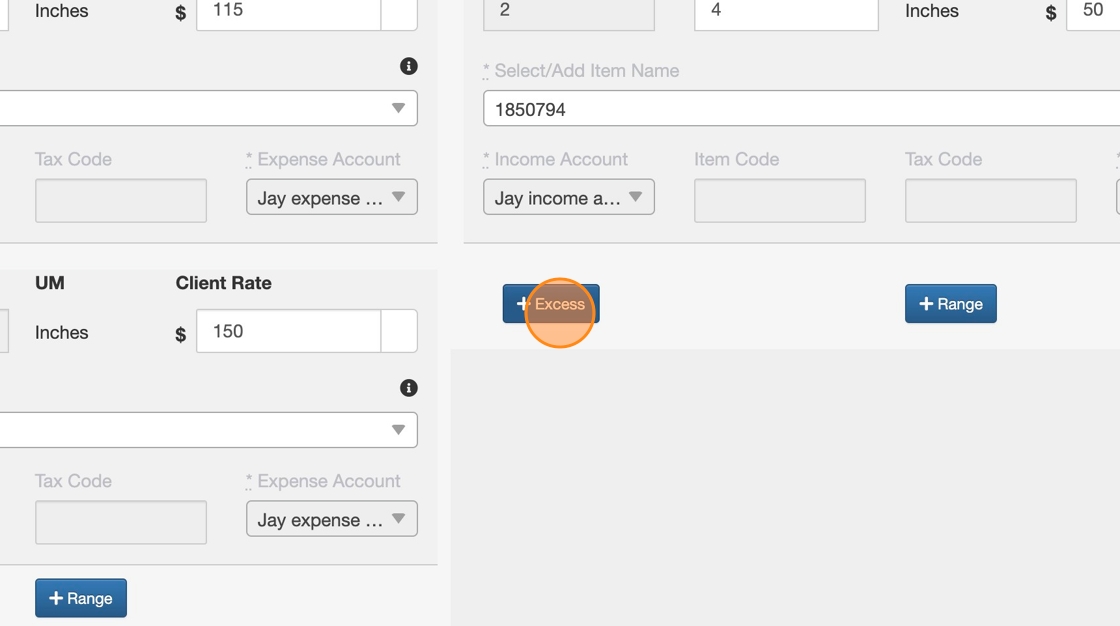The image size is (1120, 626).
Task: Expand the Jay income account dropdown
Action: pyautogui.click(x=568, y=198)
